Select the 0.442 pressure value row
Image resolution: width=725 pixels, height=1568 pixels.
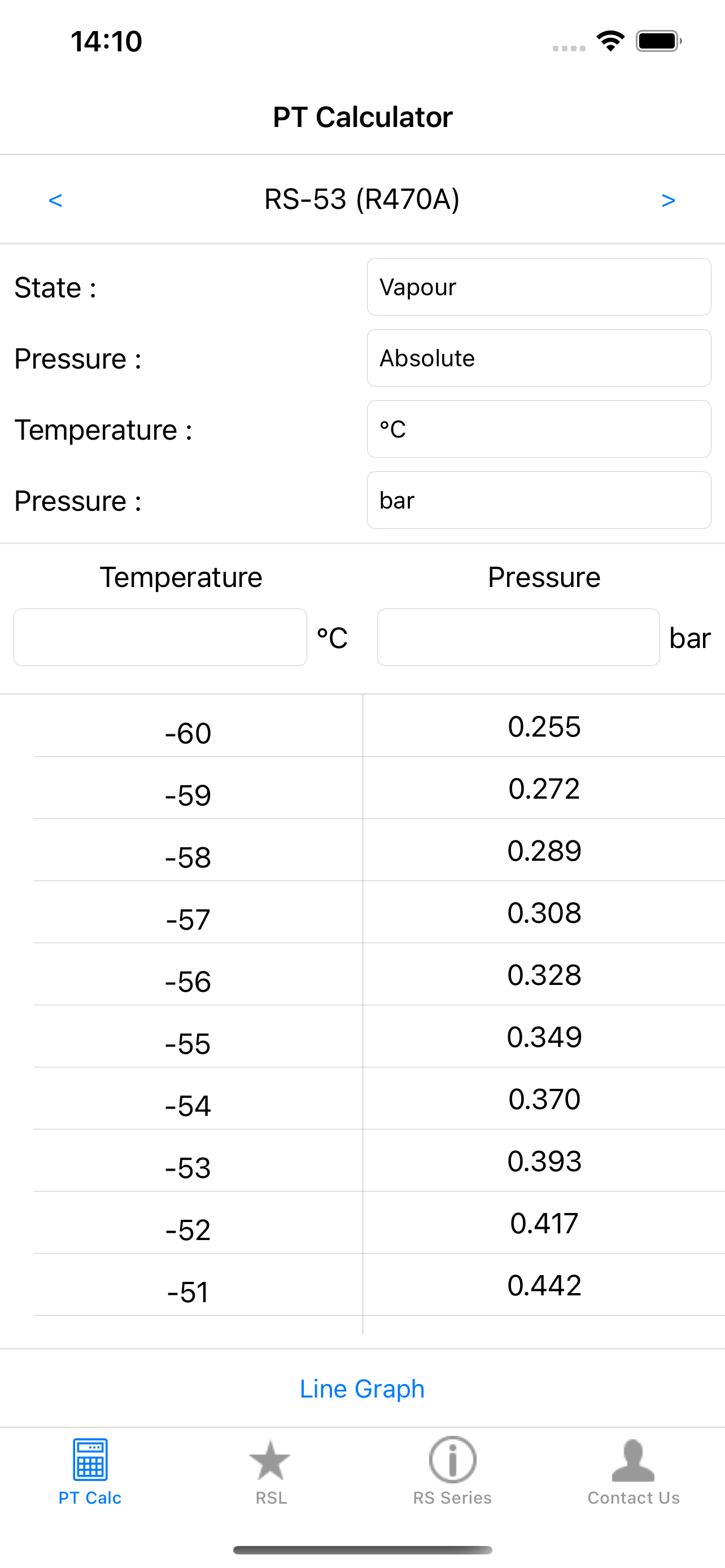(x=544, y=1285)
